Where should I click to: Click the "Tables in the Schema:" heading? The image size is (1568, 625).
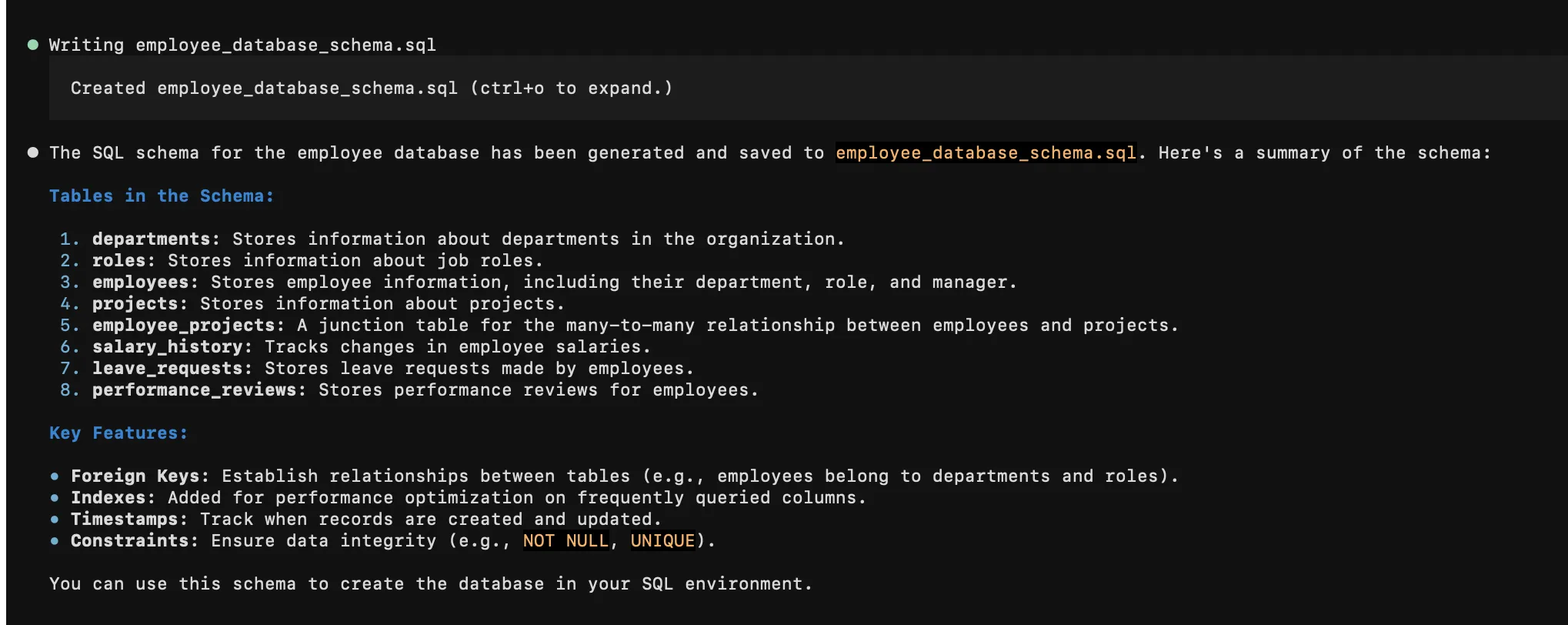point(162,196)
